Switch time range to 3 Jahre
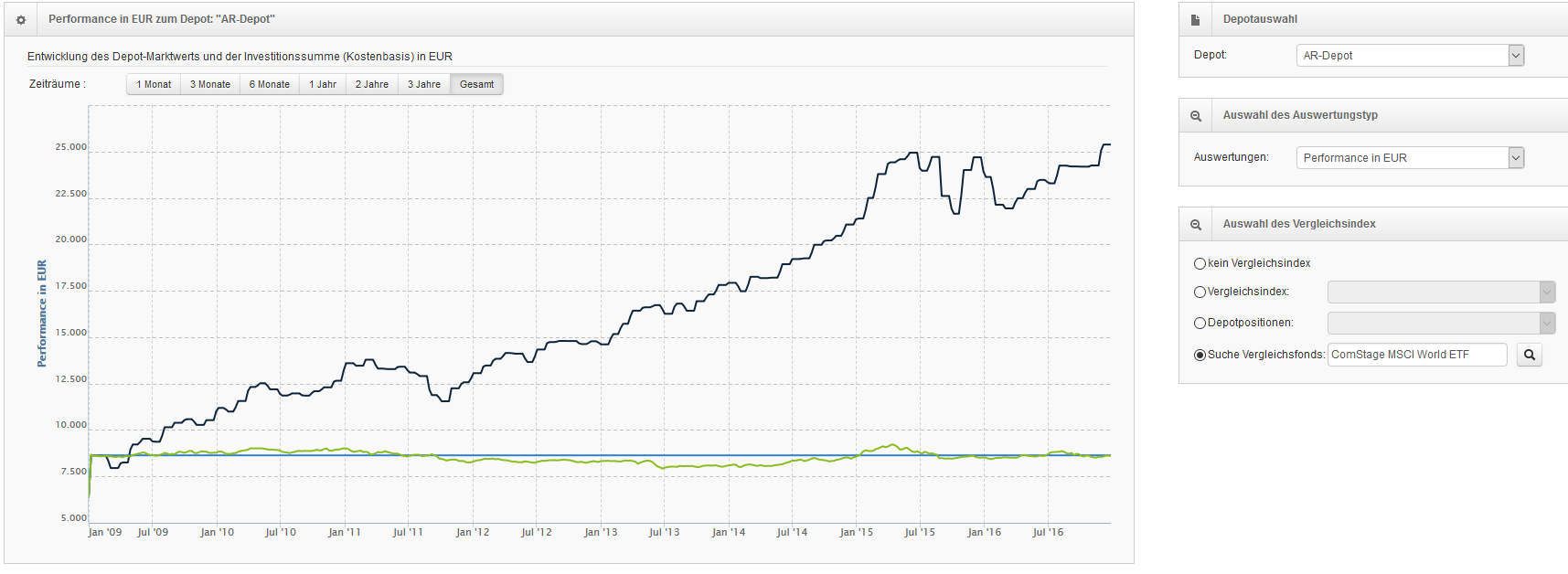 point(424,84)
